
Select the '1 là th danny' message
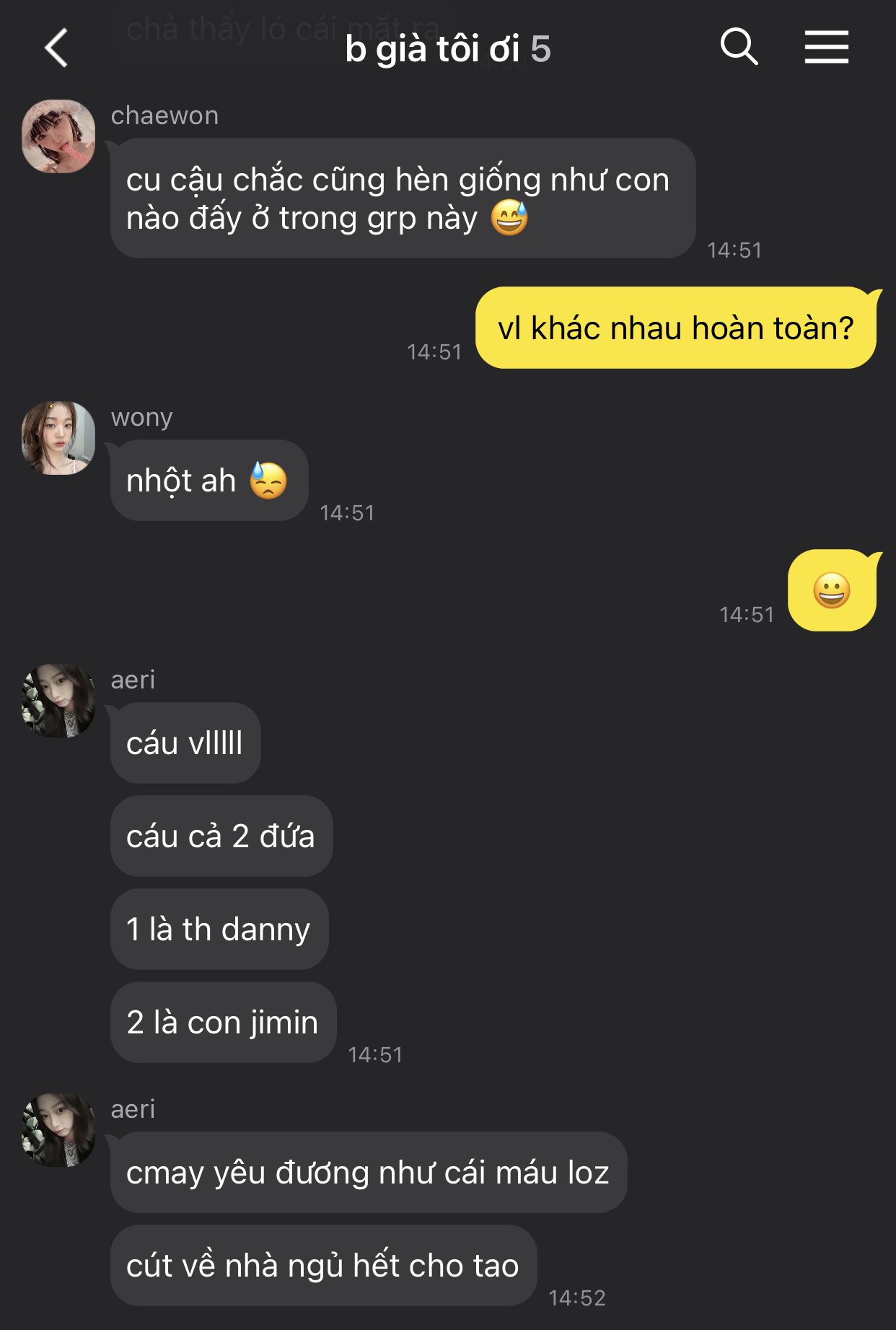pos(219,929)
